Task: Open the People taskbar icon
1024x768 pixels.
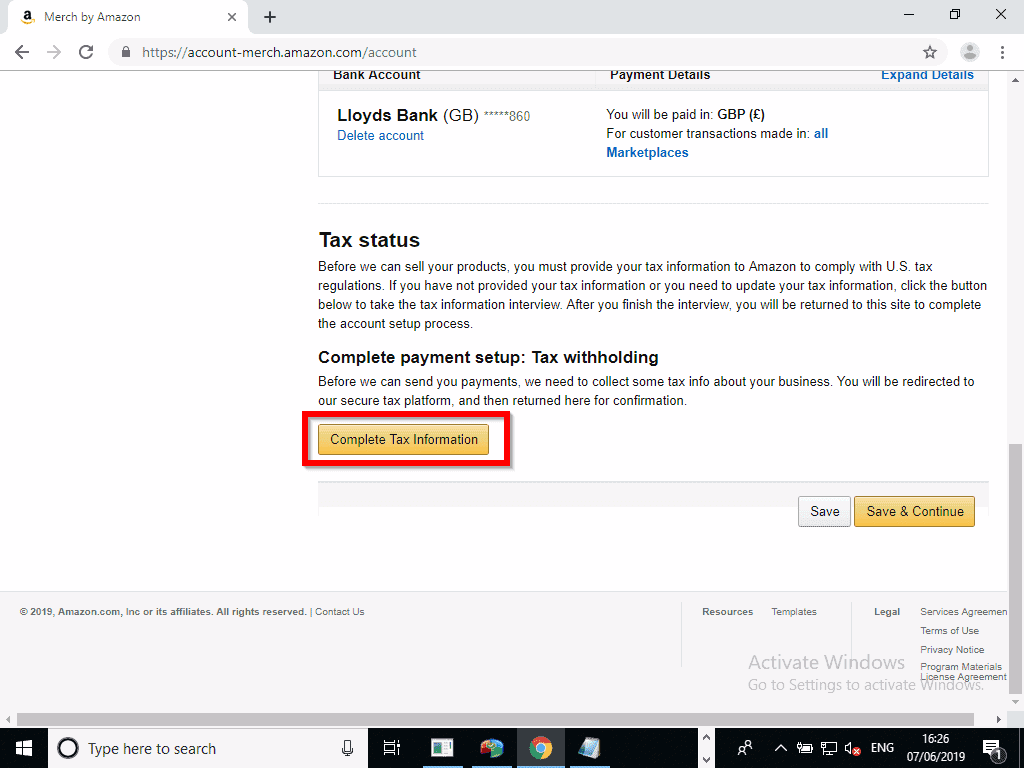Action: [745, 748]
